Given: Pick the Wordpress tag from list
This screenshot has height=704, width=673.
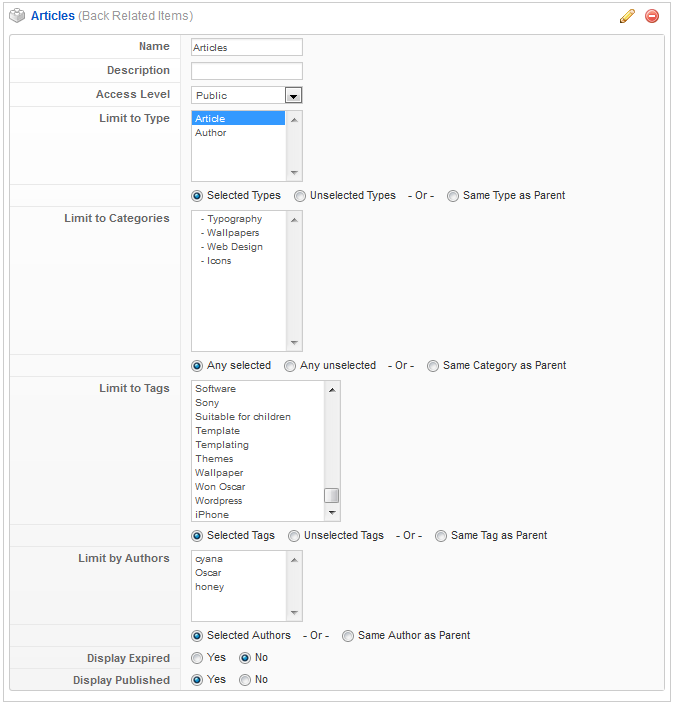Looking at the screenshot, I should (x=219, y=501).
